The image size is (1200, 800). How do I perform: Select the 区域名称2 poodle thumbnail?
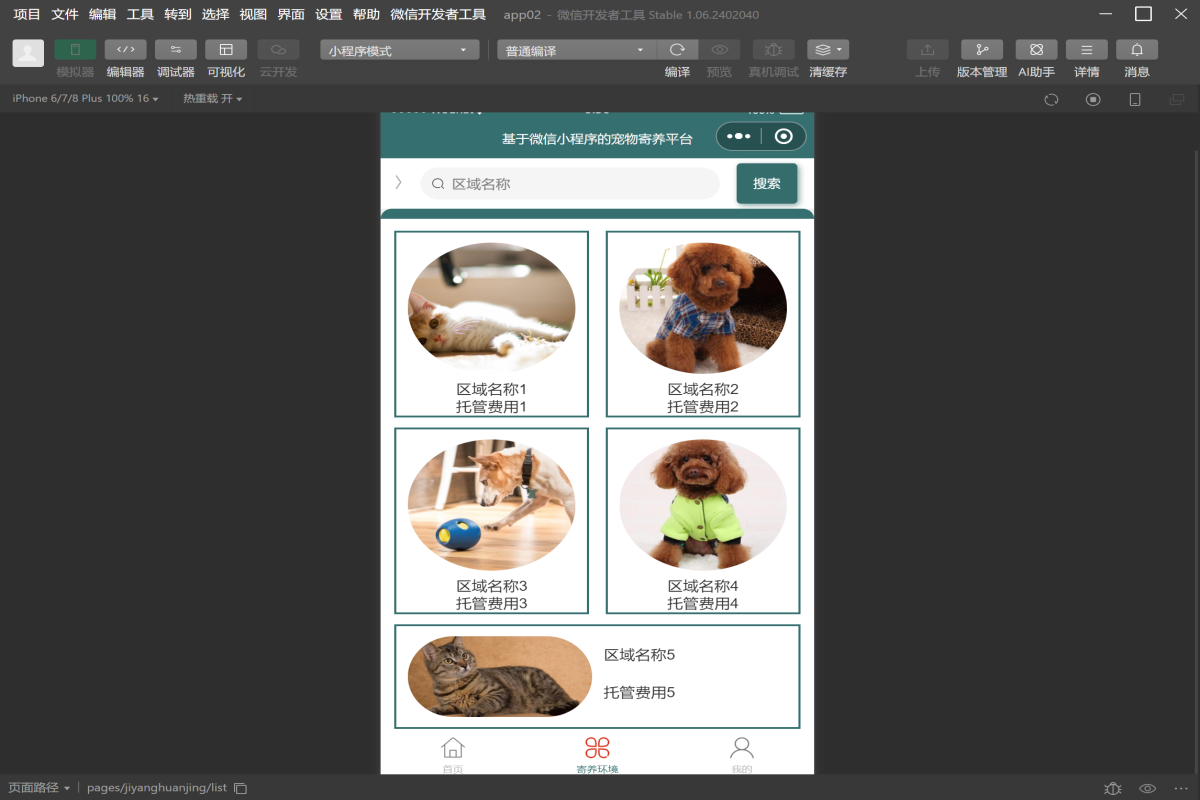pos(702,308)
